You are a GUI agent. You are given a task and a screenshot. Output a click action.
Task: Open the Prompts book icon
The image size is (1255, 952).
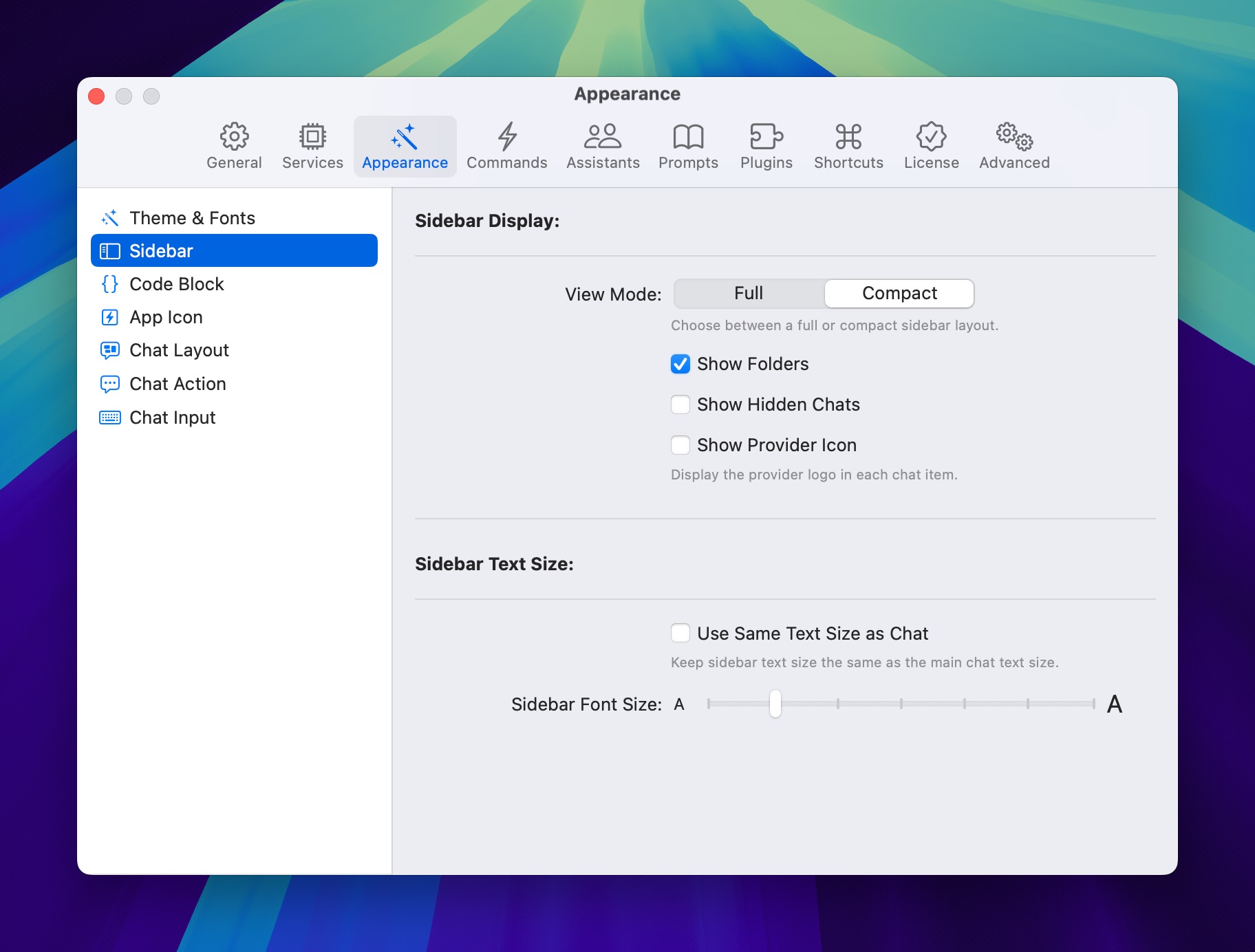pyautogui.click(x=688, y=137)
